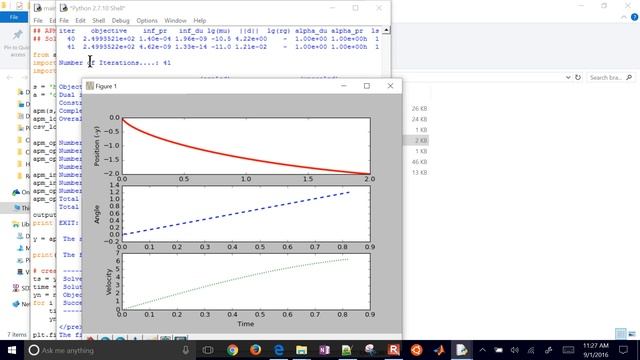Select the '24 KB' file size entry
The width and height of the screenshot is (640, 360).
419,119
